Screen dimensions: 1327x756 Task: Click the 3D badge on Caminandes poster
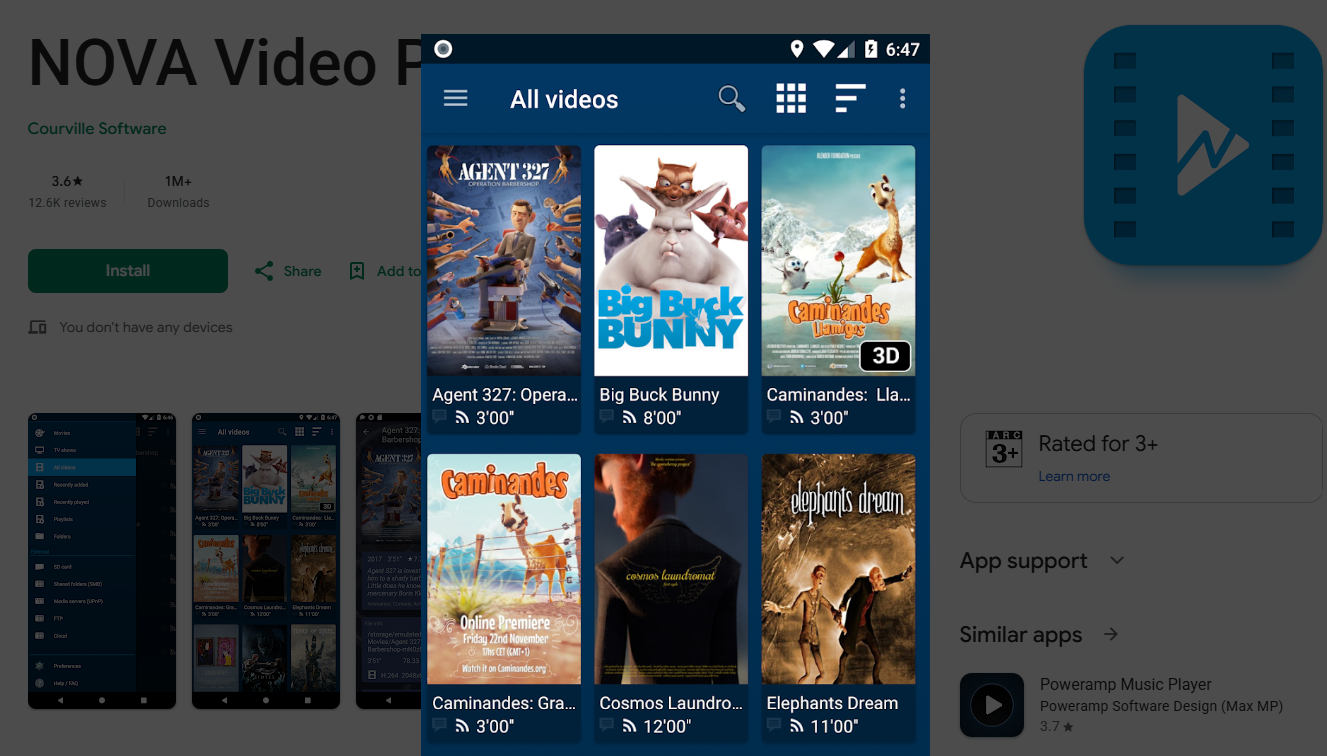(x=885, y=356)
